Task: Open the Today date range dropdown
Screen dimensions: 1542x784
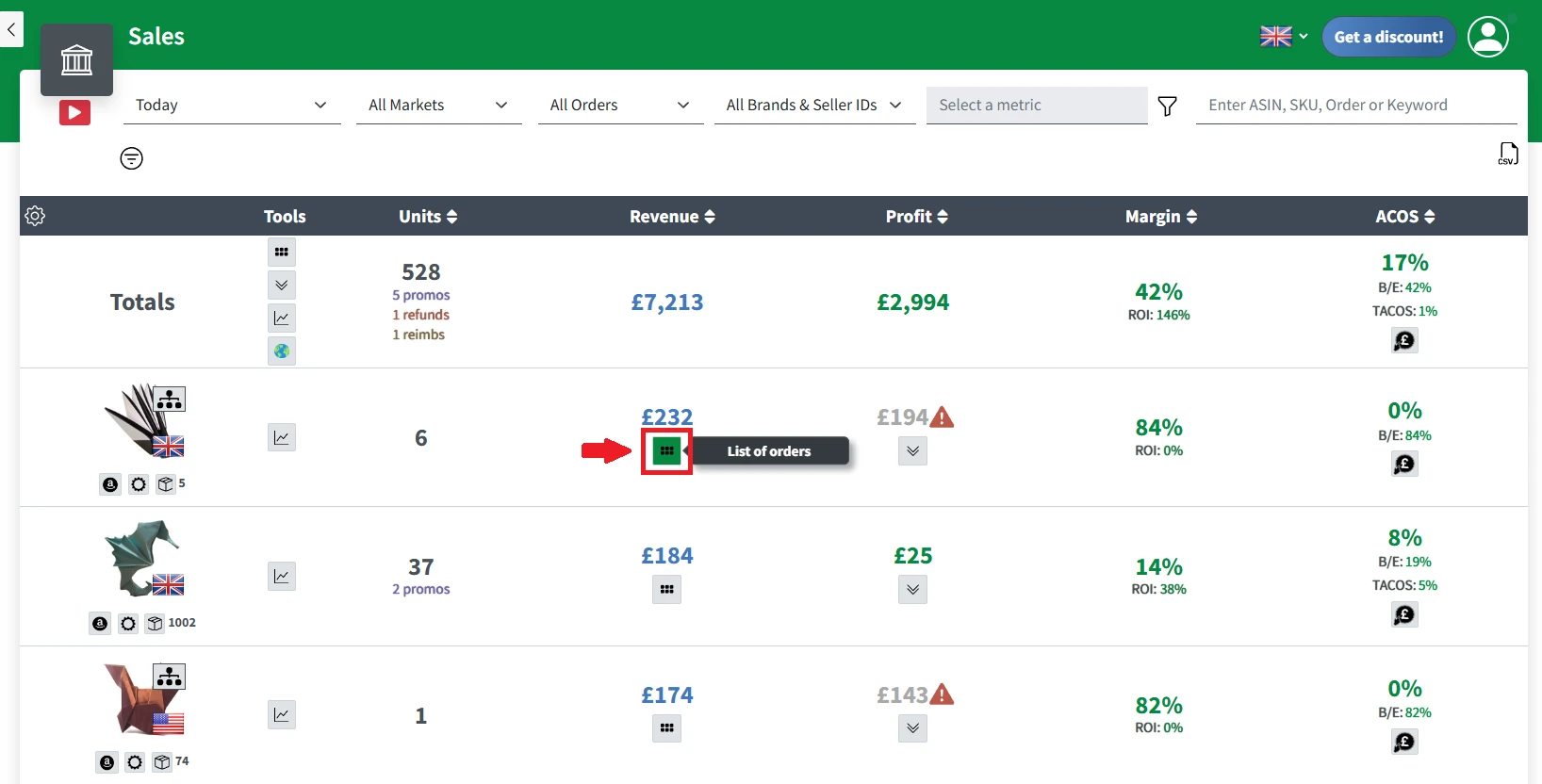Action: tap(232, 106)
